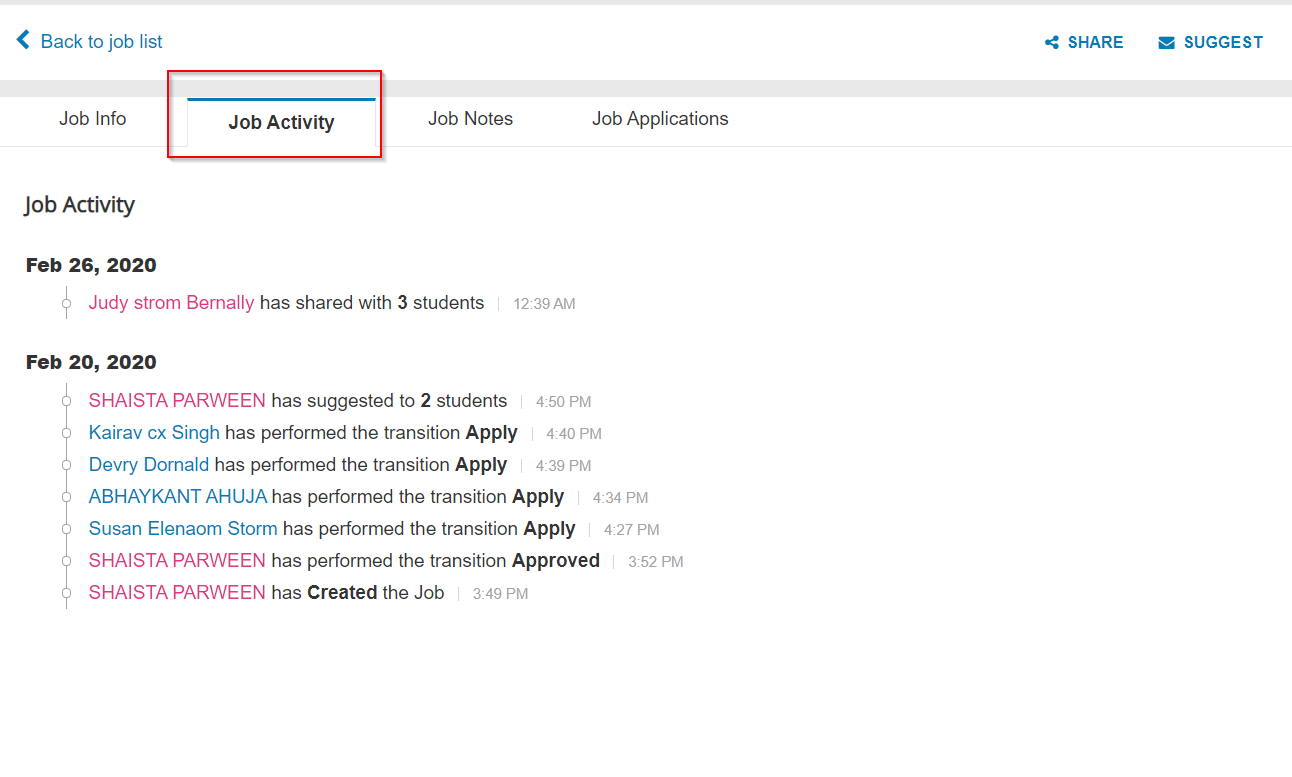
Task: Open the Job Info tab
Action: [92, 119]
